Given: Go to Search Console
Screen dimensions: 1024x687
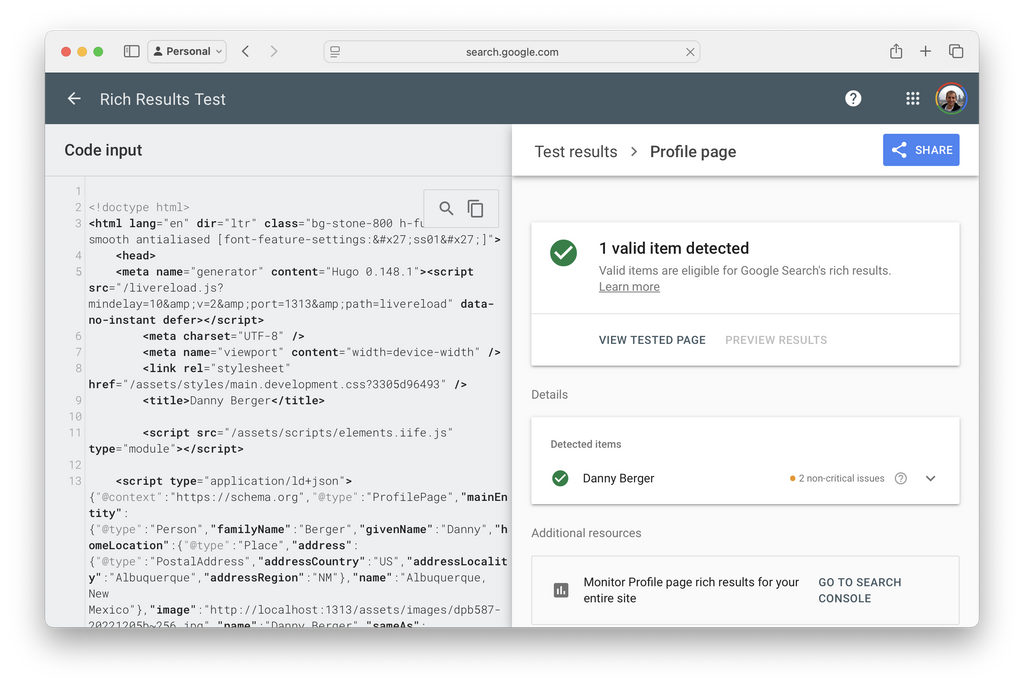Looking at the screenshot, I should 859,590.
